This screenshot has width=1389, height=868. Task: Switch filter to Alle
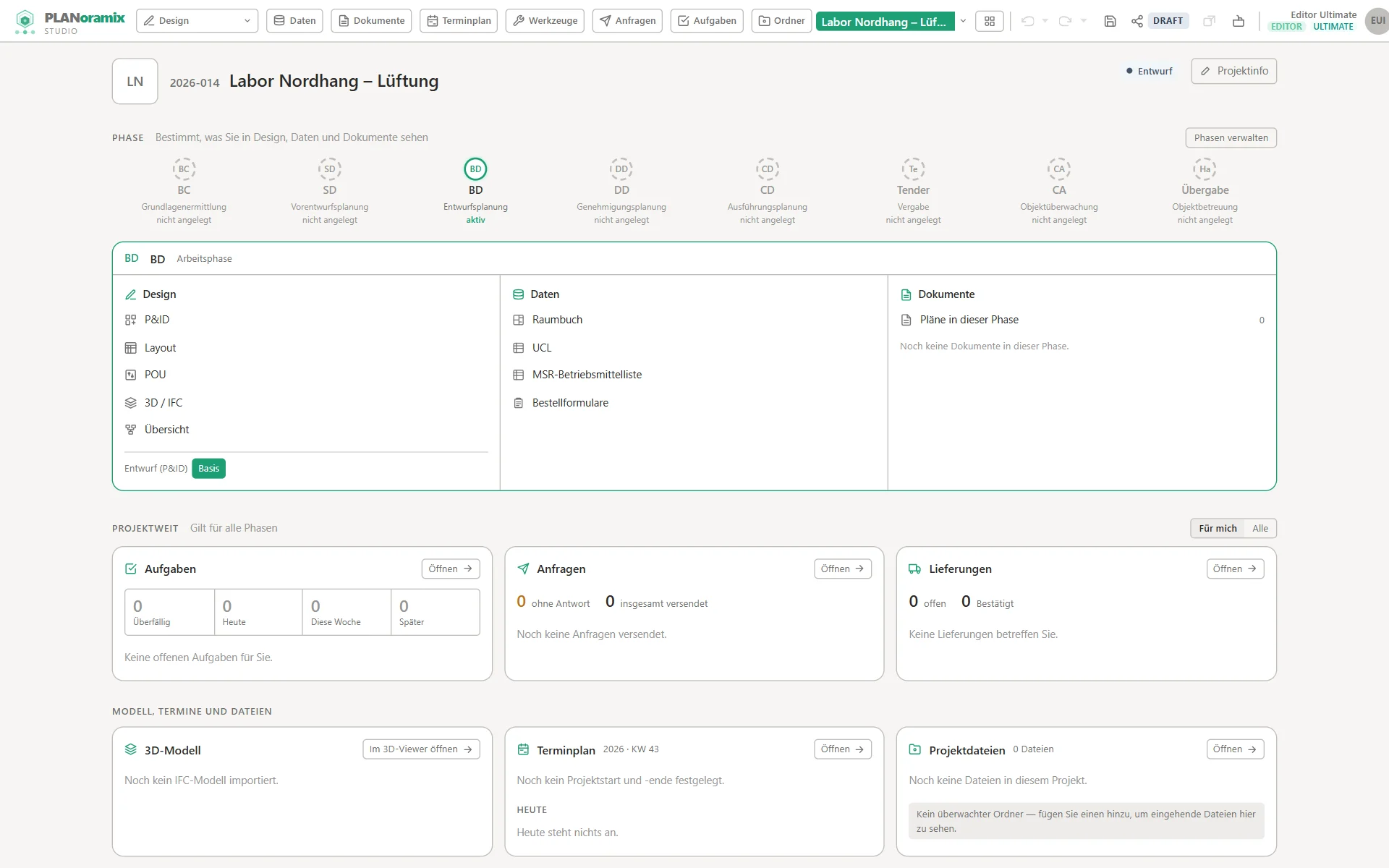tap(1260, 528)
